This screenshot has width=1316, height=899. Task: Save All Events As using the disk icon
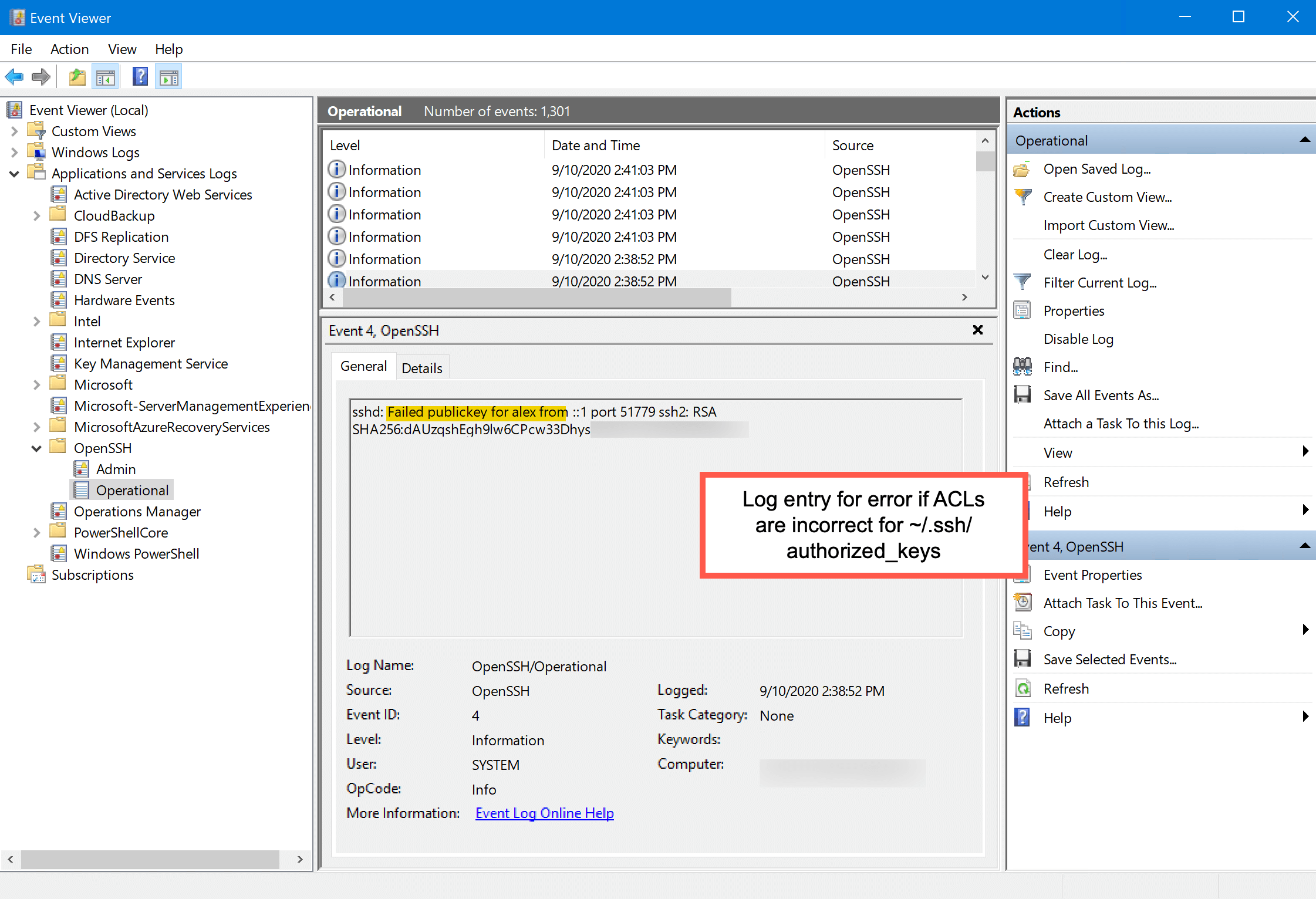1023,394
